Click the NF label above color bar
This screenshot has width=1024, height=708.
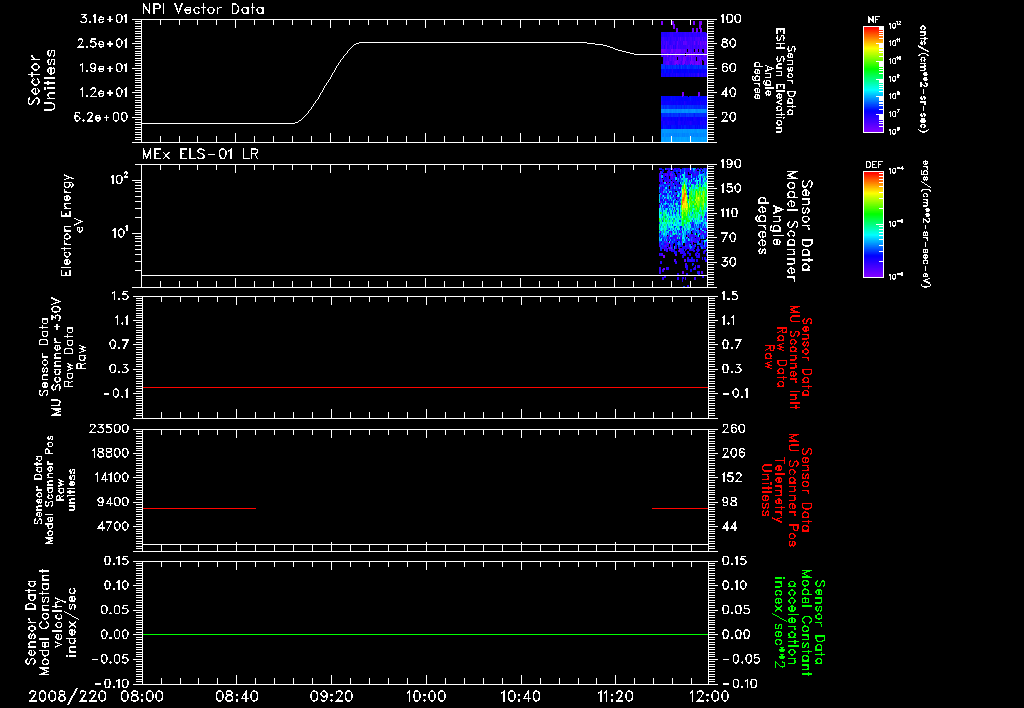coord(874,20)
